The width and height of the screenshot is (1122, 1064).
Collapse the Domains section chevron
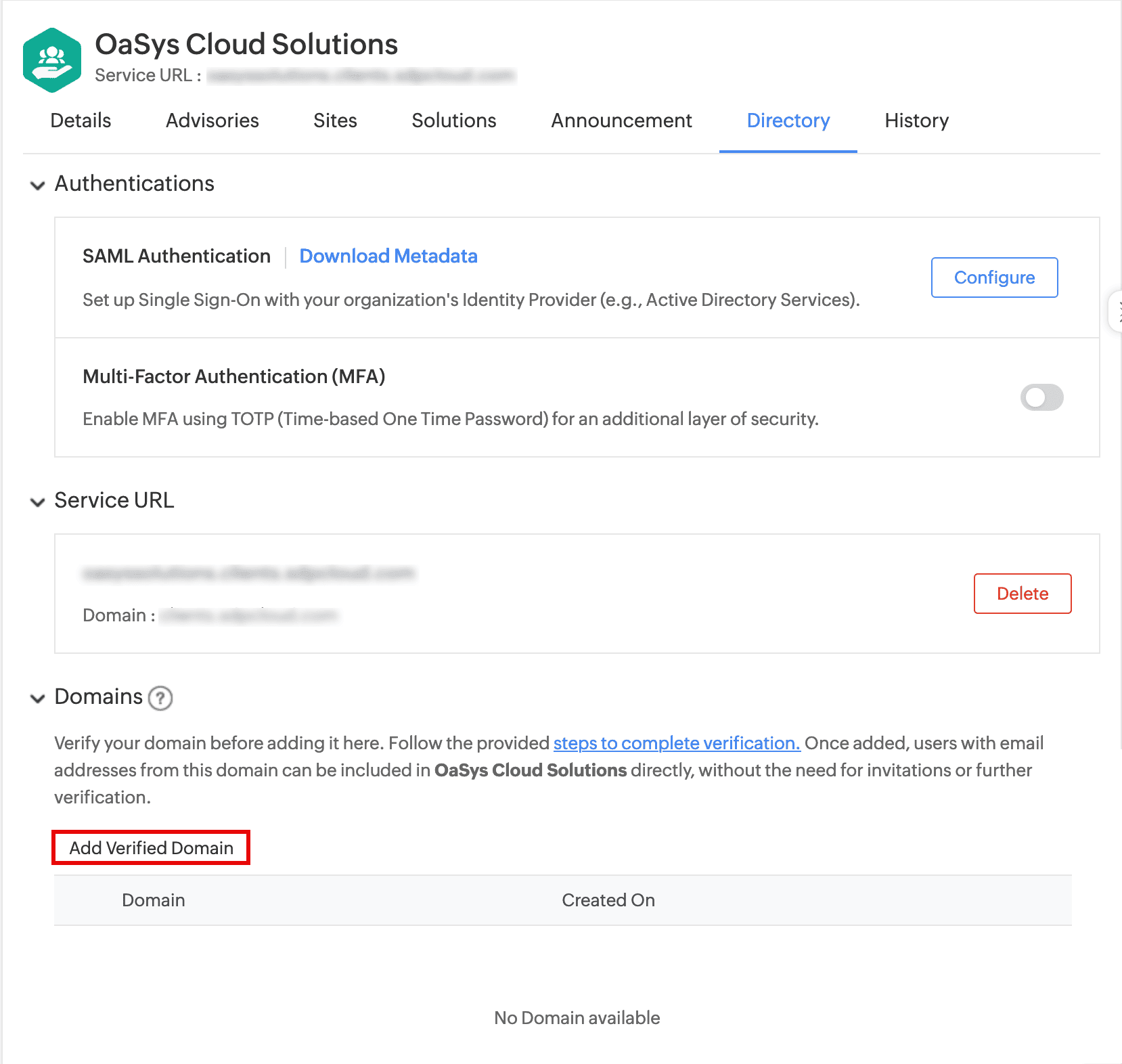click(x=38, y=698)
